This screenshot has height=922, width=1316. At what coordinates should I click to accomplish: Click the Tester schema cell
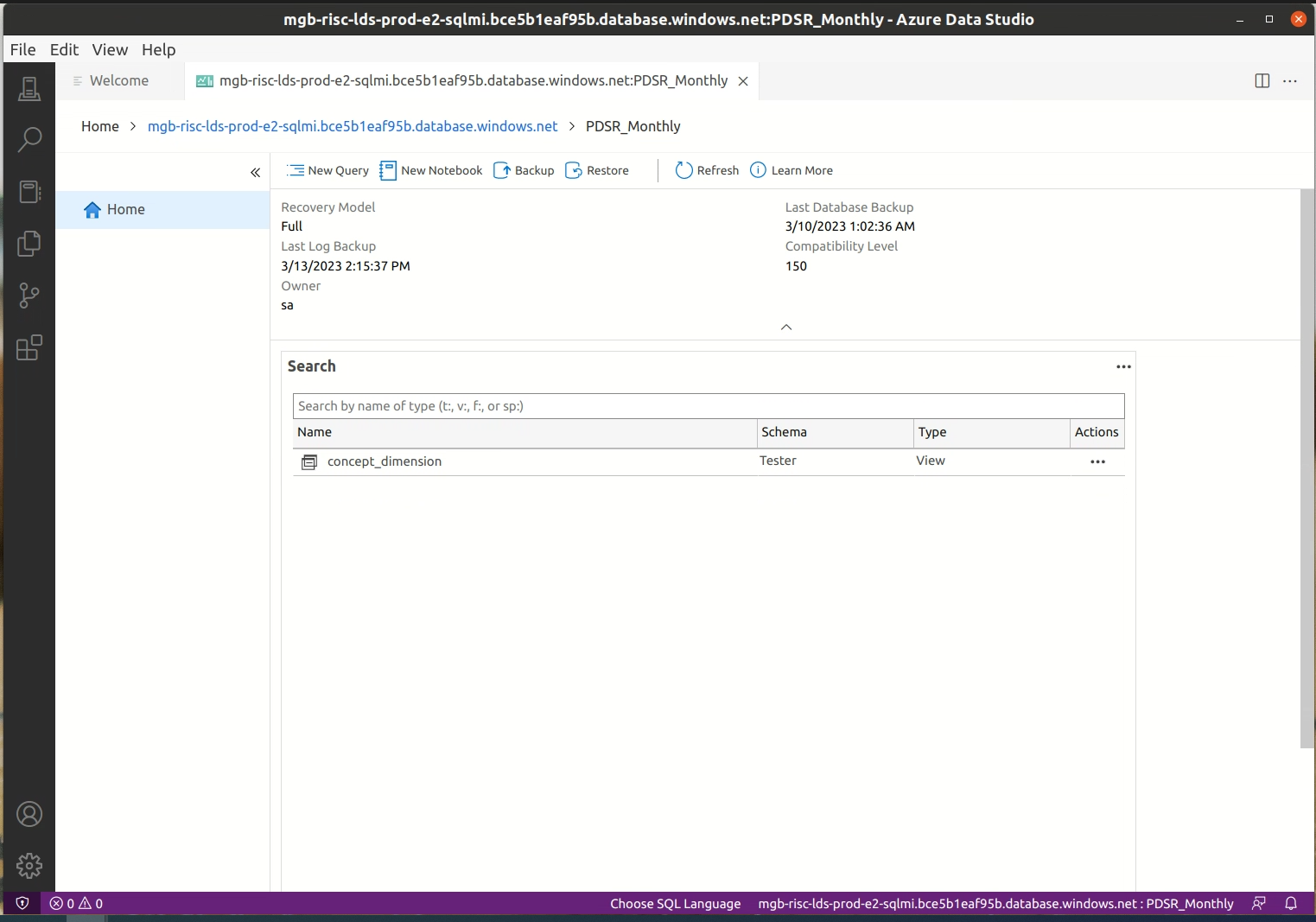(x=778, y=461)
